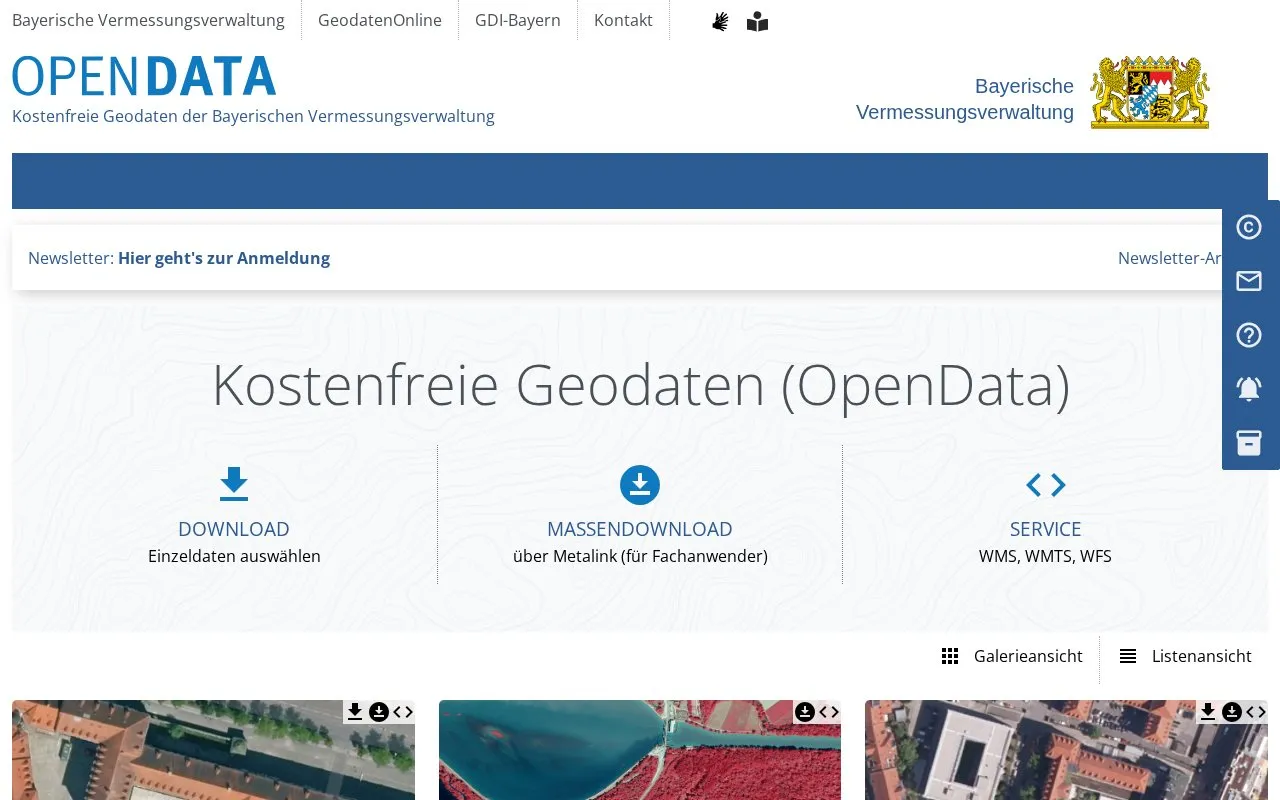Click the OPENDATA logo
1280x800 pixels.
tap(144, 77)
